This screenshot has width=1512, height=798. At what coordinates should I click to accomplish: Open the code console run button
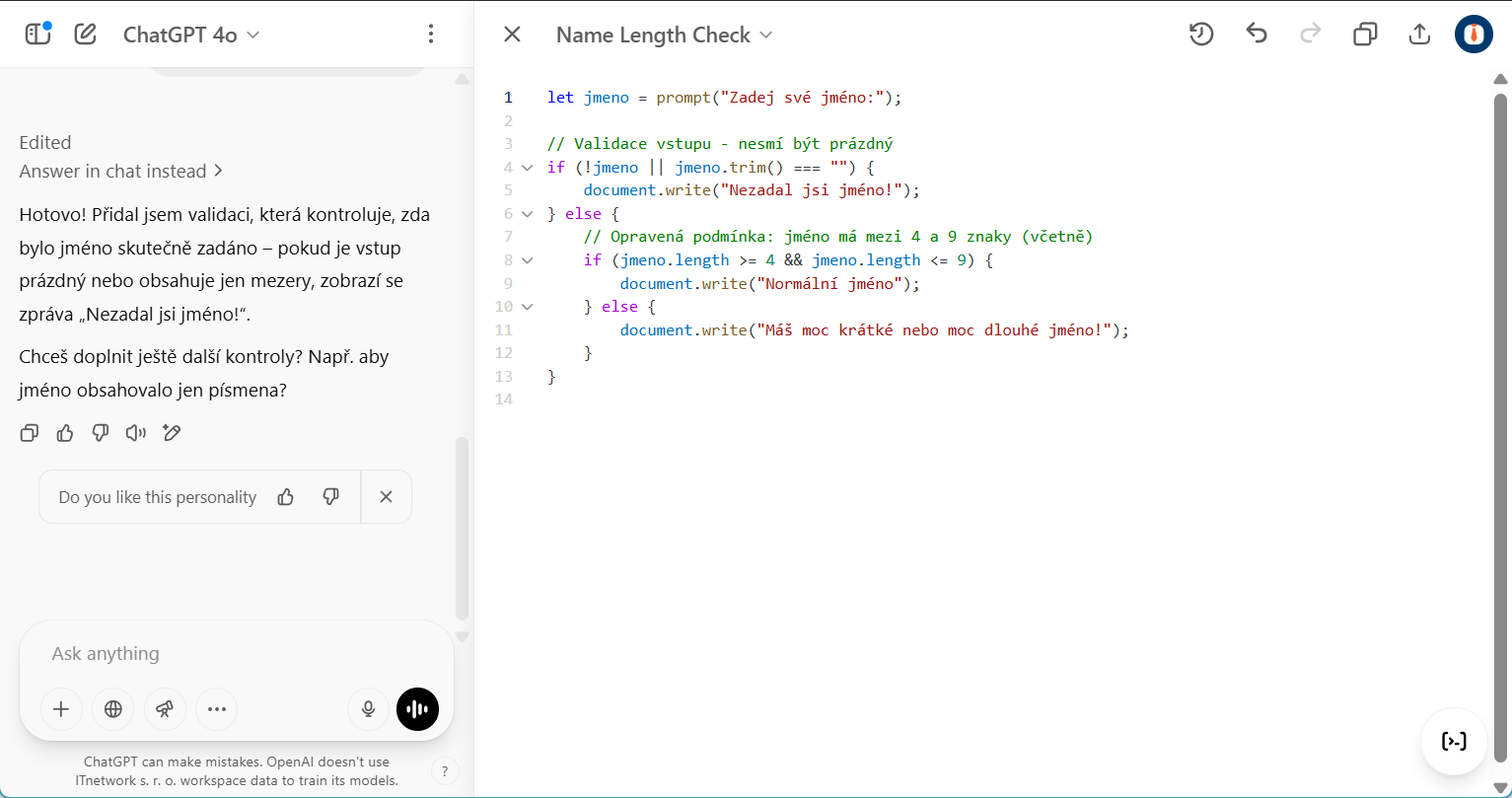coord(1454,741)
